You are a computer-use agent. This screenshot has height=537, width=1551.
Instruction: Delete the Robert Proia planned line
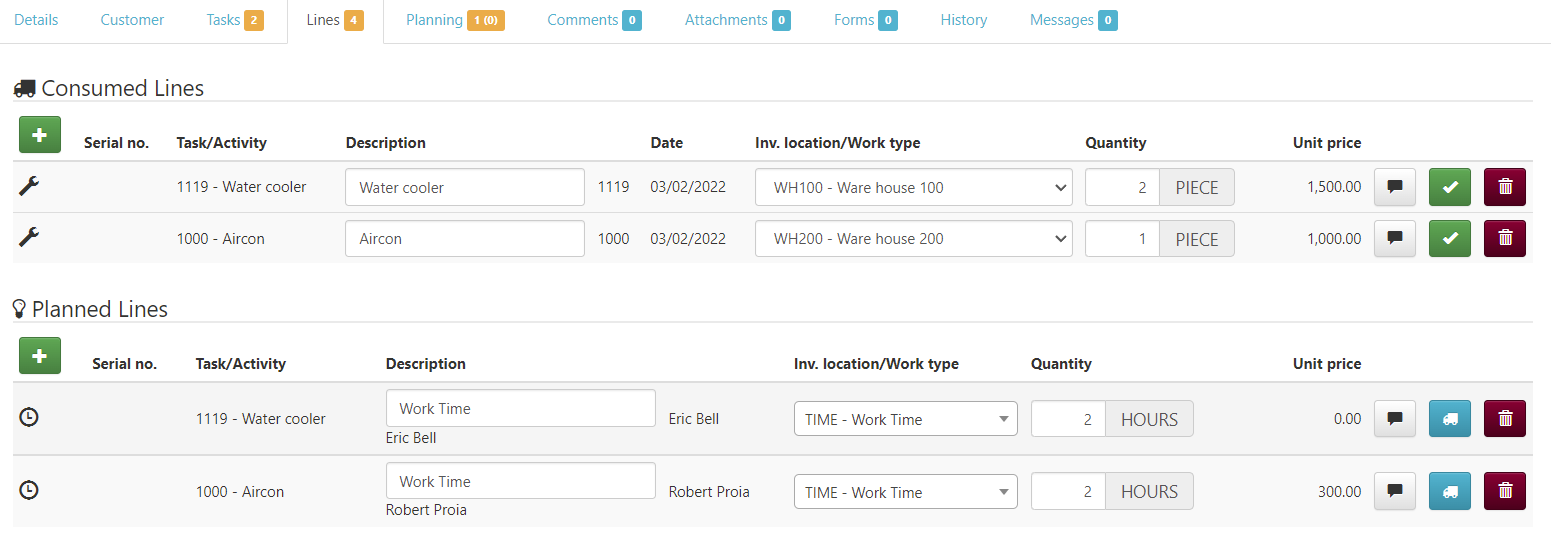pyautogui.click(x=1504, y=491)
